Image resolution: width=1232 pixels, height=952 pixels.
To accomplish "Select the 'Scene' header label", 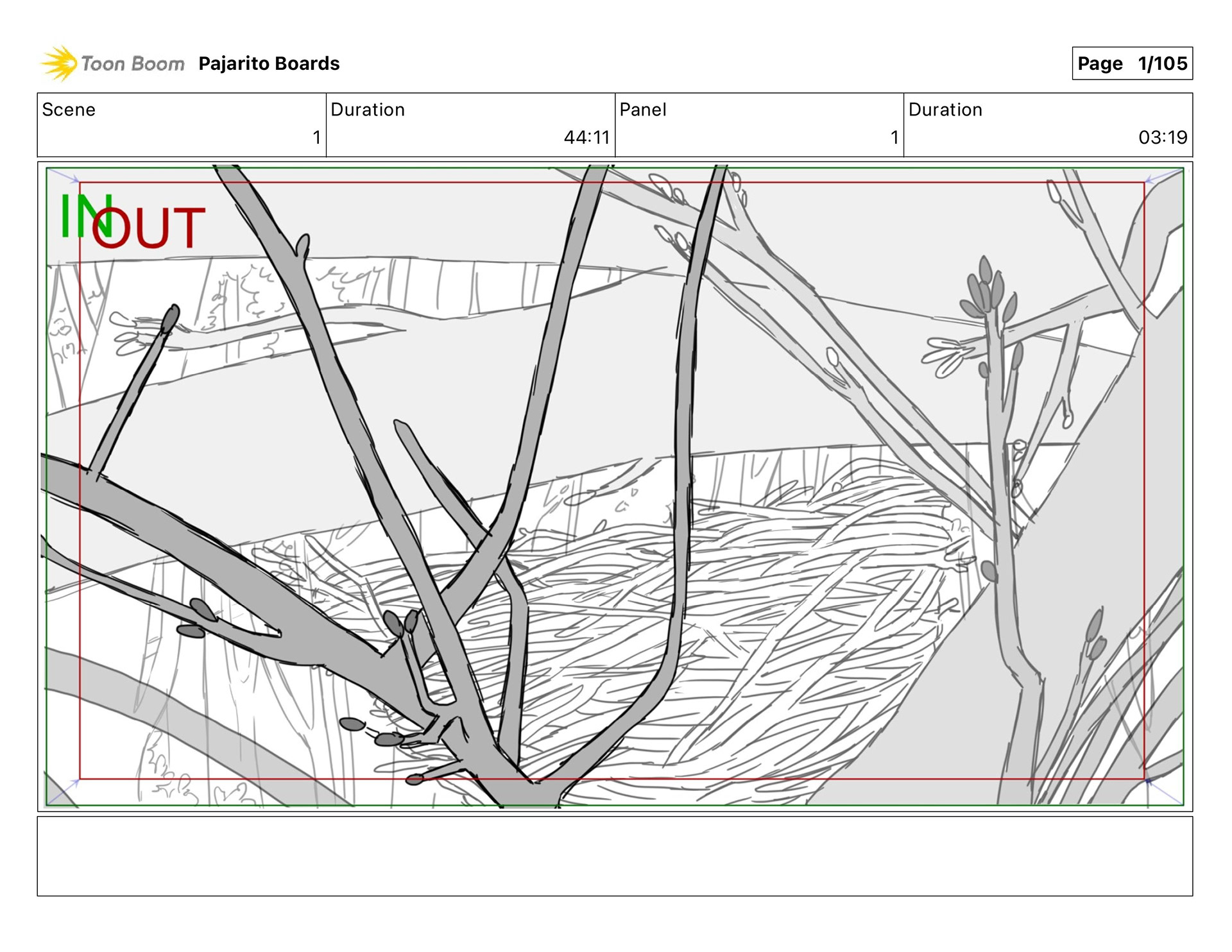I will 69,110.
